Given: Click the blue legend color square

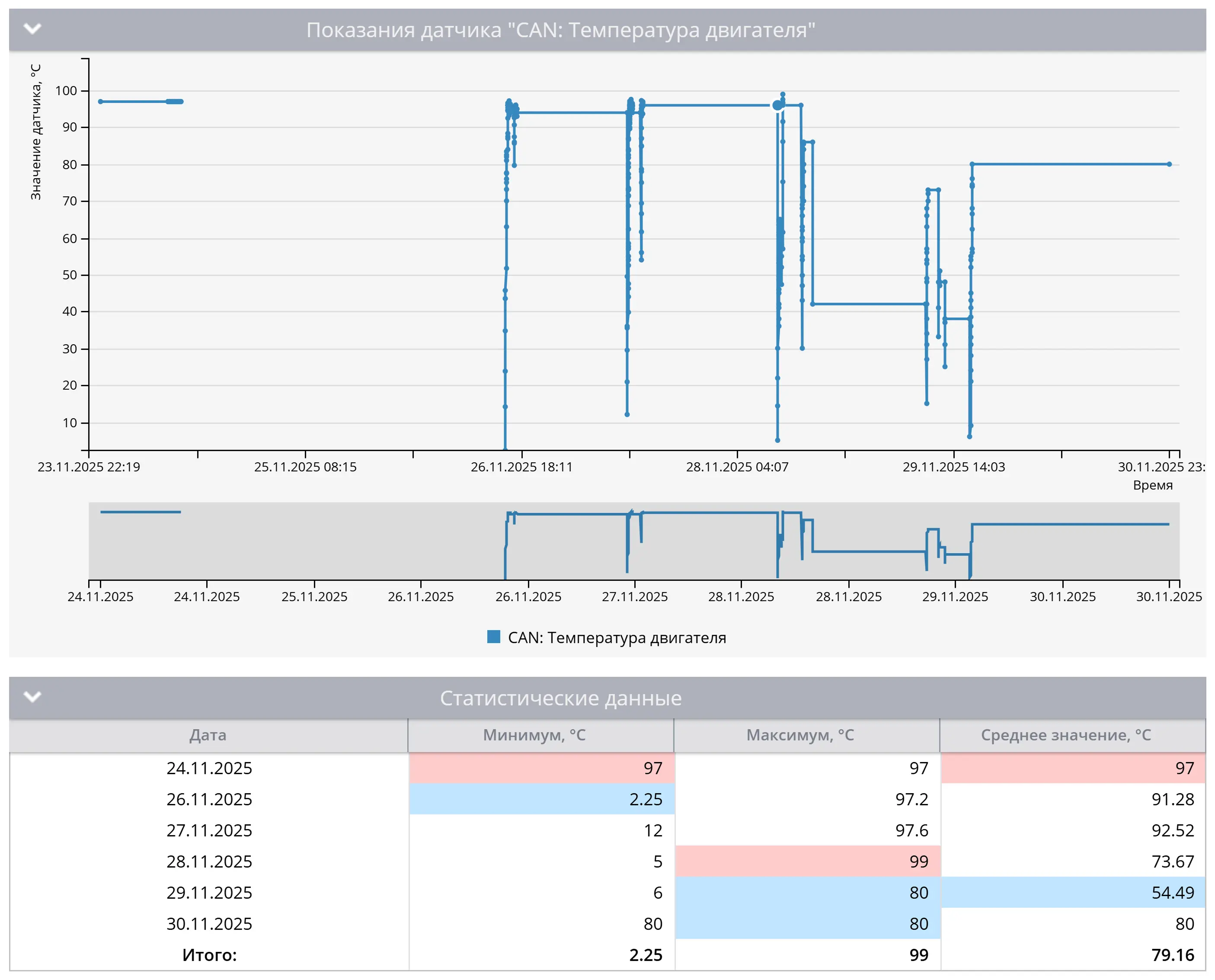Looking at the screenshot, I should point(494,637).
